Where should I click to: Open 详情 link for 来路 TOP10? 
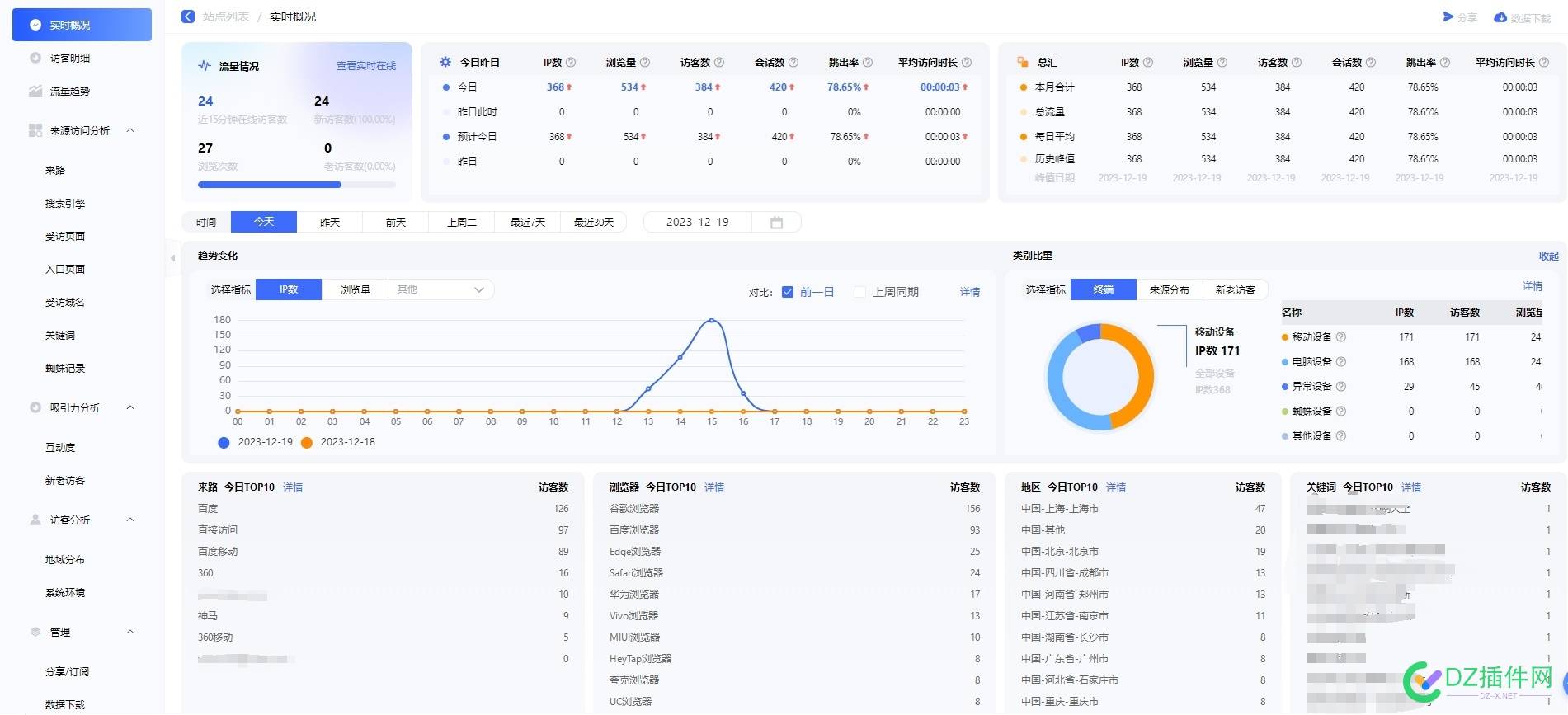point(293,487)
